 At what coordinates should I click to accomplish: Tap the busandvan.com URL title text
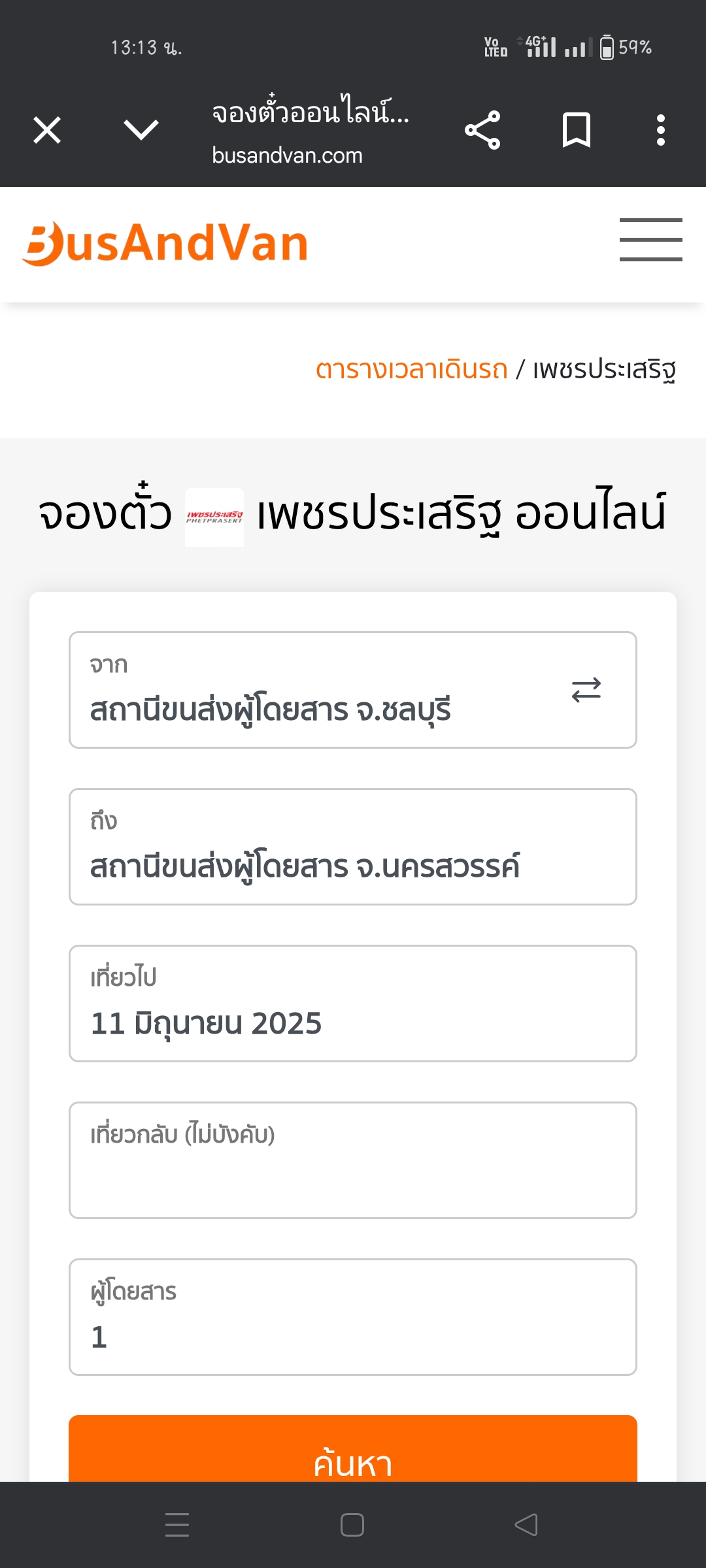pos(287,155)
